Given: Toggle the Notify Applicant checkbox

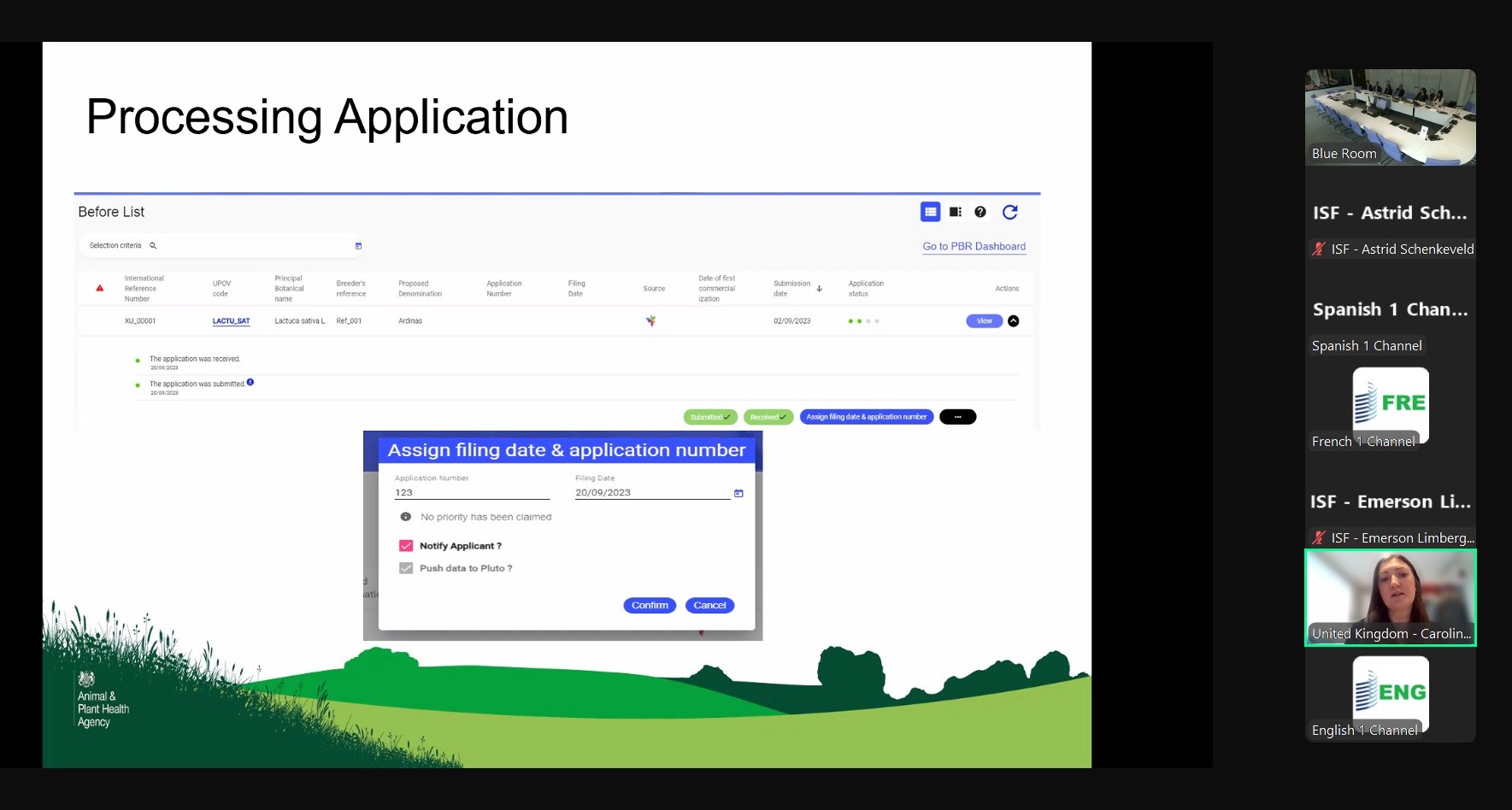Looking at the screenshot, I should point(406,546).
